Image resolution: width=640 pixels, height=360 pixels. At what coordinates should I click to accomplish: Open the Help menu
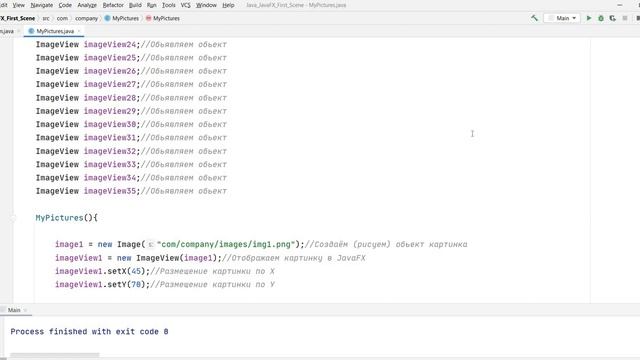[228, 5]
